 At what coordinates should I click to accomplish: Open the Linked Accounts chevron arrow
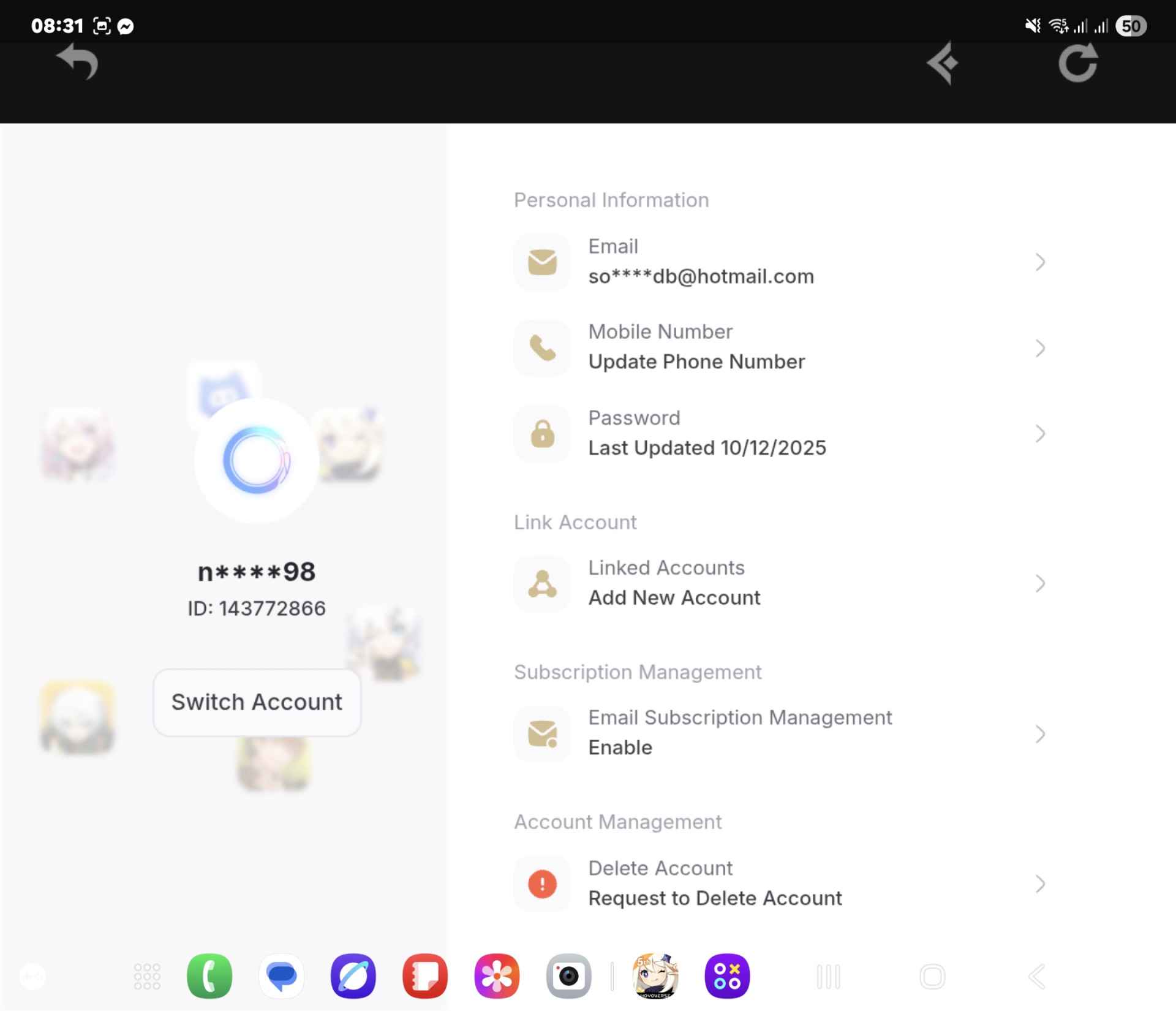point(1040,583)
